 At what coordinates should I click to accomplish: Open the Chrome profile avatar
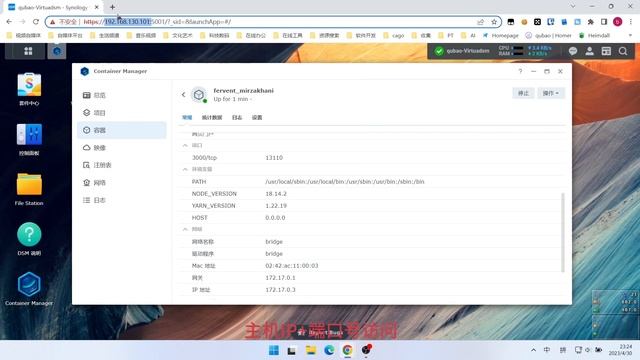coord(618,22)
